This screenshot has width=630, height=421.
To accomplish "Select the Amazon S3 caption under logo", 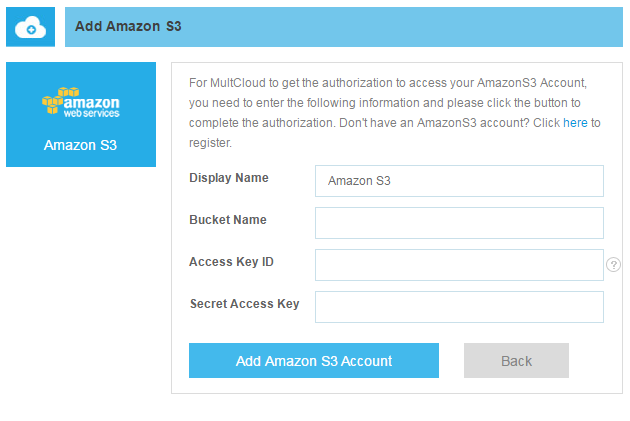I will click(x=81, y=145).
